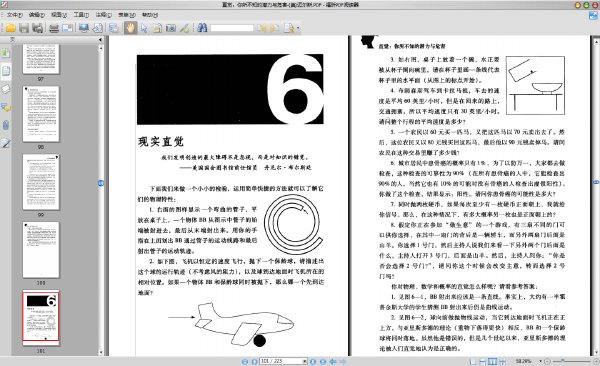Go to first page button

pyautogui.click(x=245, y=361)
